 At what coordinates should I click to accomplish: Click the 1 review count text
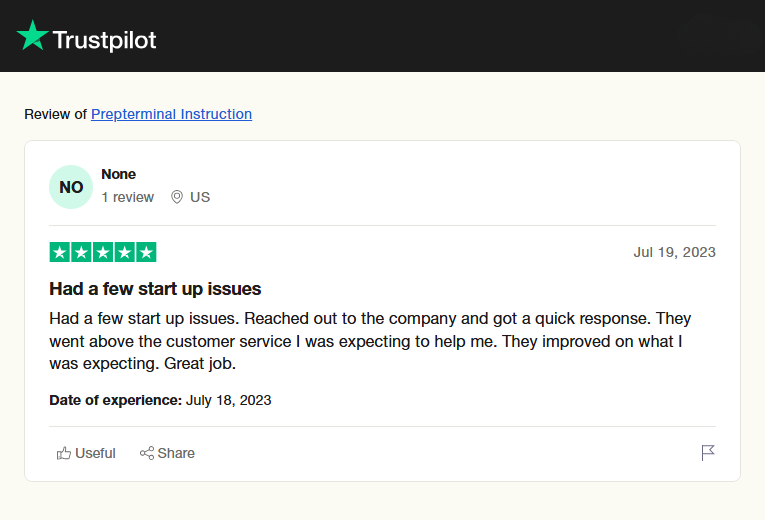[x=127, y=197]
